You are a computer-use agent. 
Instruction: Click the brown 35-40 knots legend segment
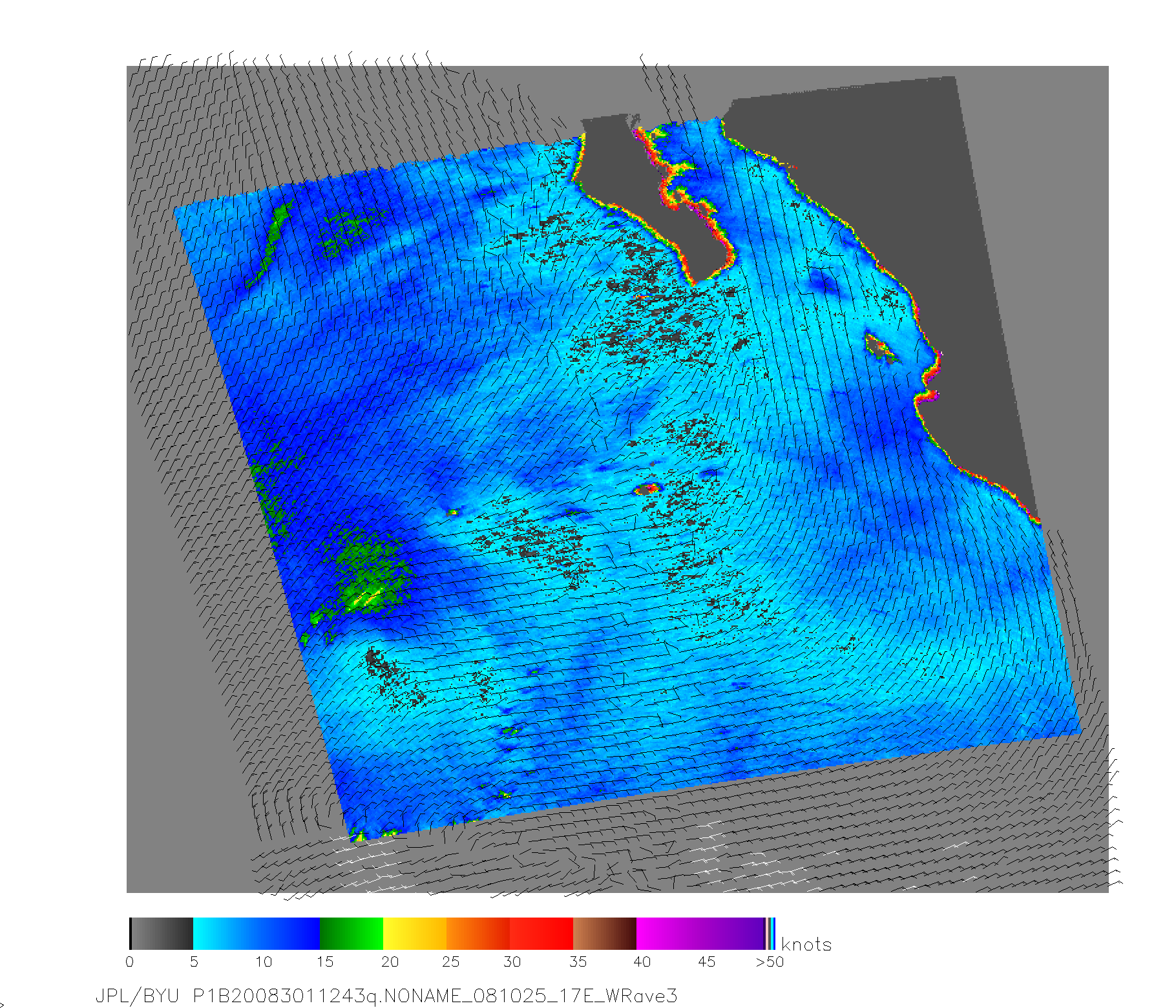pyautogui.click(x=605, y=933)
